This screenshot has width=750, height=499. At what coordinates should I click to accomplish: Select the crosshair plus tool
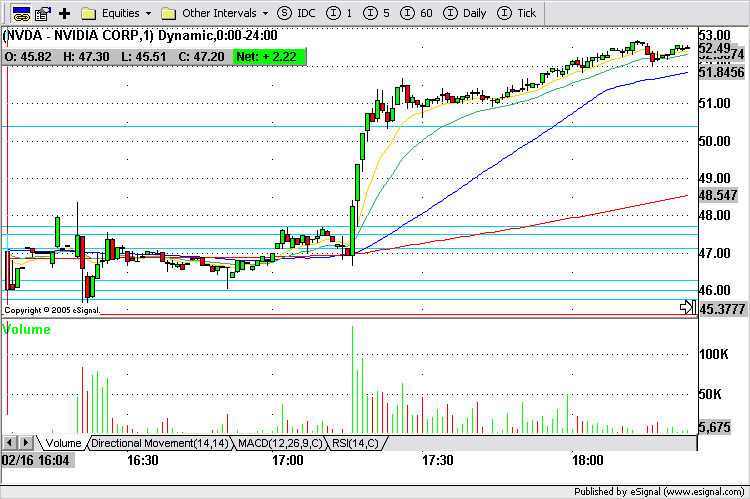pos(64,13)
